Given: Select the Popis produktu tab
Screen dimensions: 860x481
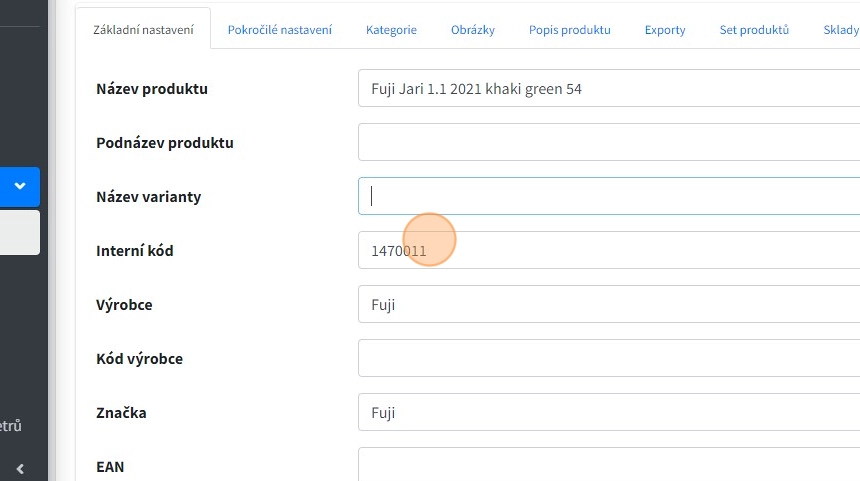Looking at the screenshot, I should click(x=569, y=30).
